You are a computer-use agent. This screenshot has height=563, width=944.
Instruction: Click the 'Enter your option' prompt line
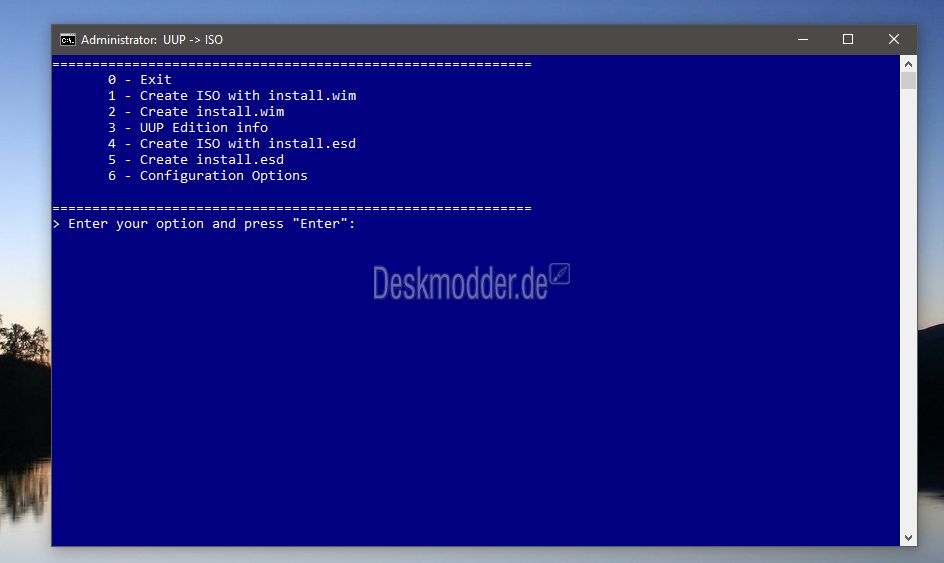pos(204,224)
